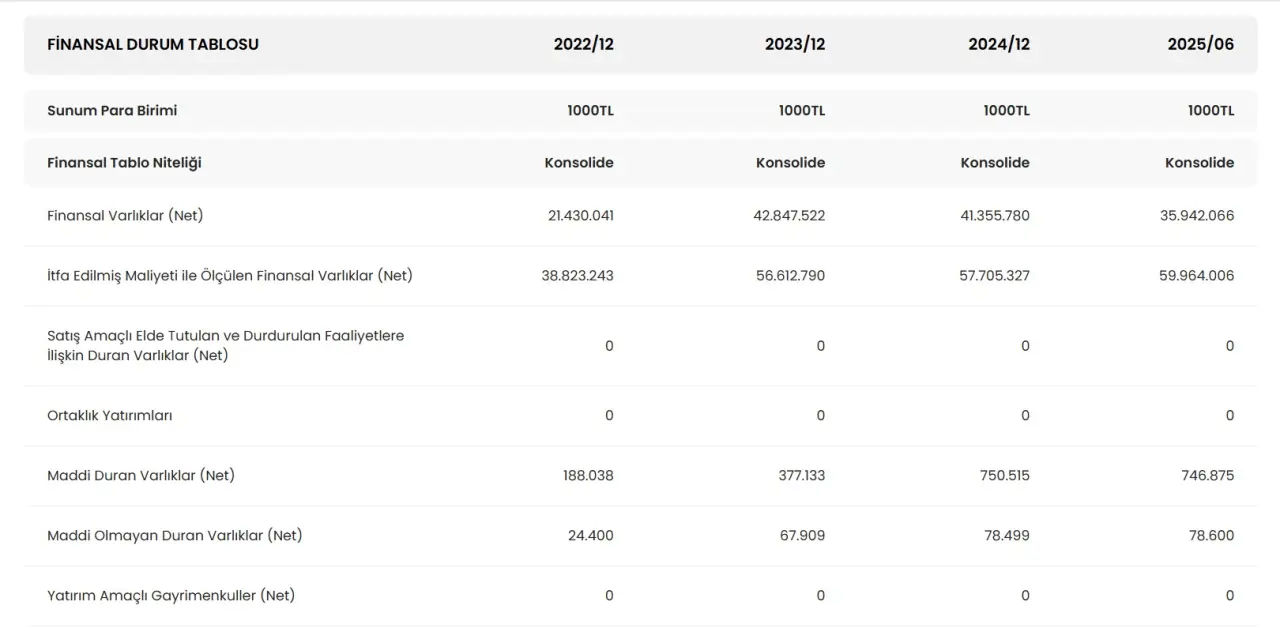Click the Ortaklık Yatırımları row label
This screenshot has width=1280, height=643.
click(x=109, y=415)
